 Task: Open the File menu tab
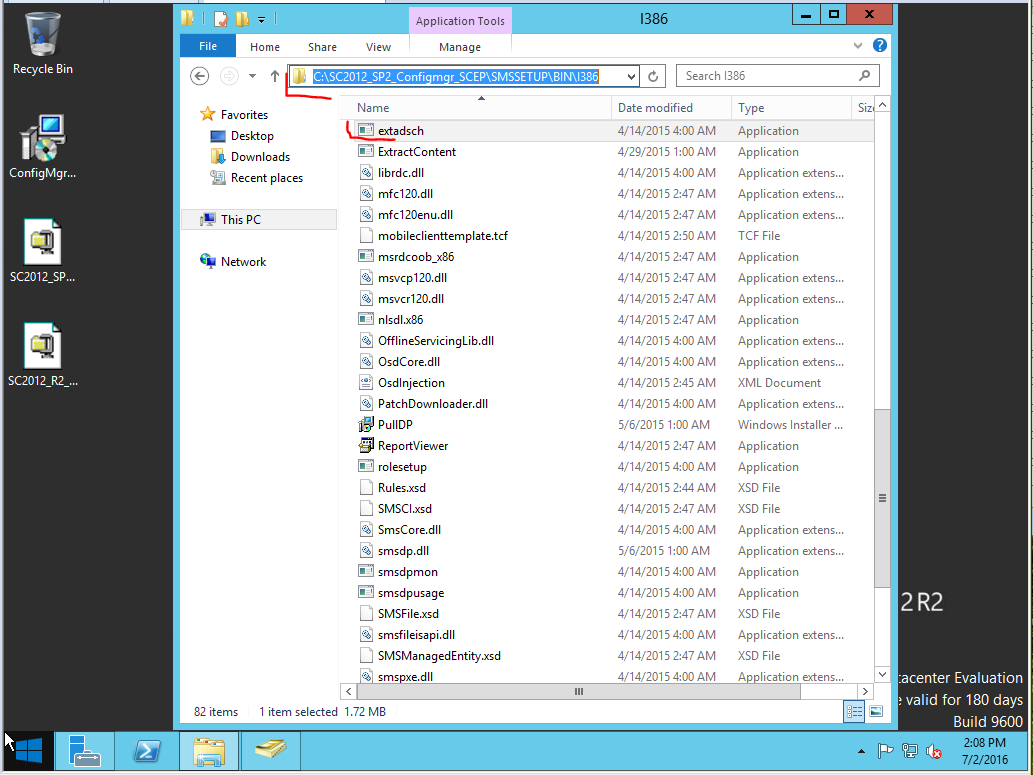tap(208, 46)
